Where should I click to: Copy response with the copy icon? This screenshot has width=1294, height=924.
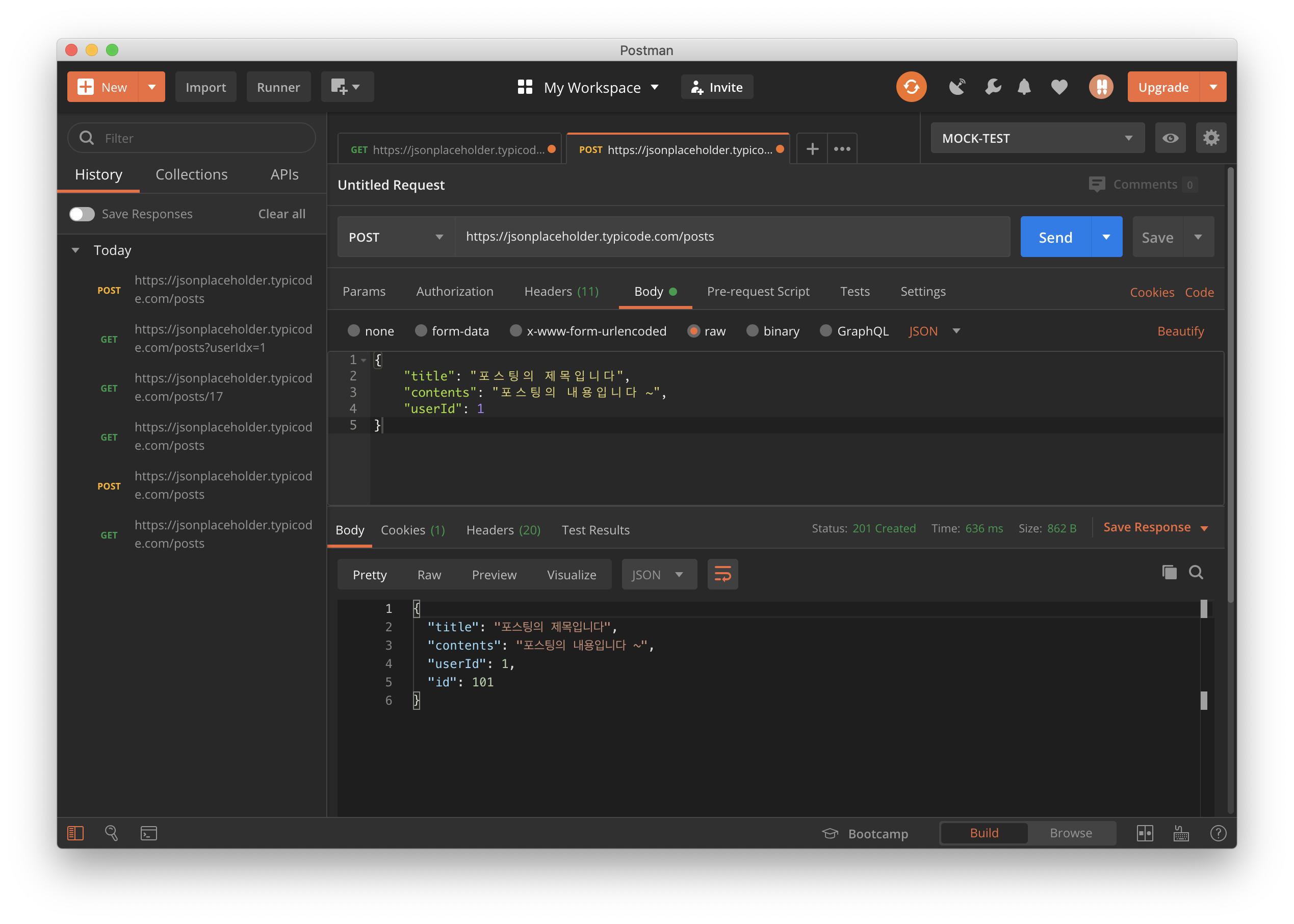point(1169,572)
